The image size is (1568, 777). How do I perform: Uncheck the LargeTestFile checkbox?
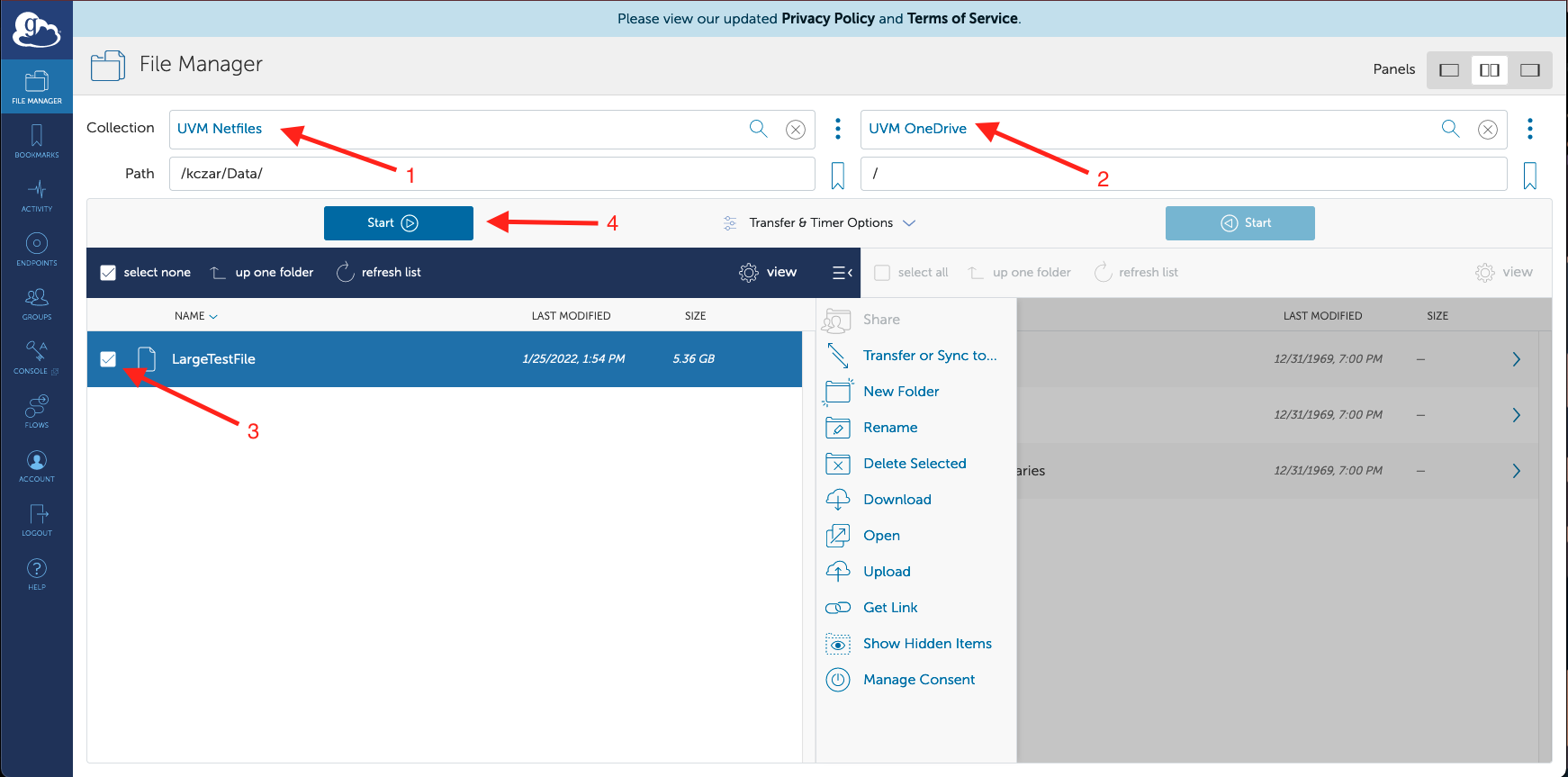coord(108,359)
